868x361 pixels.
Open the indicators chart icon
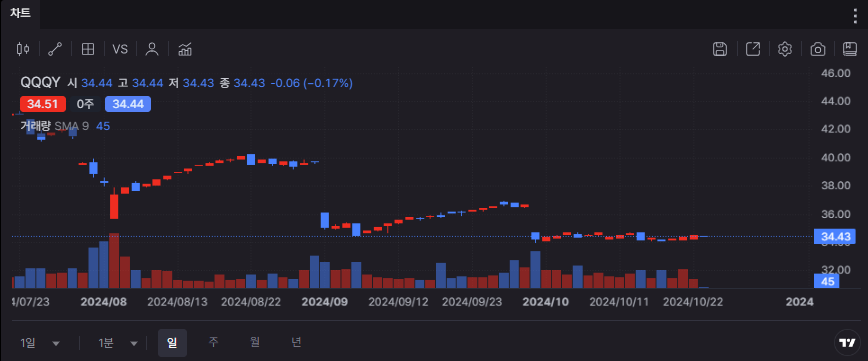click(185, 49)
